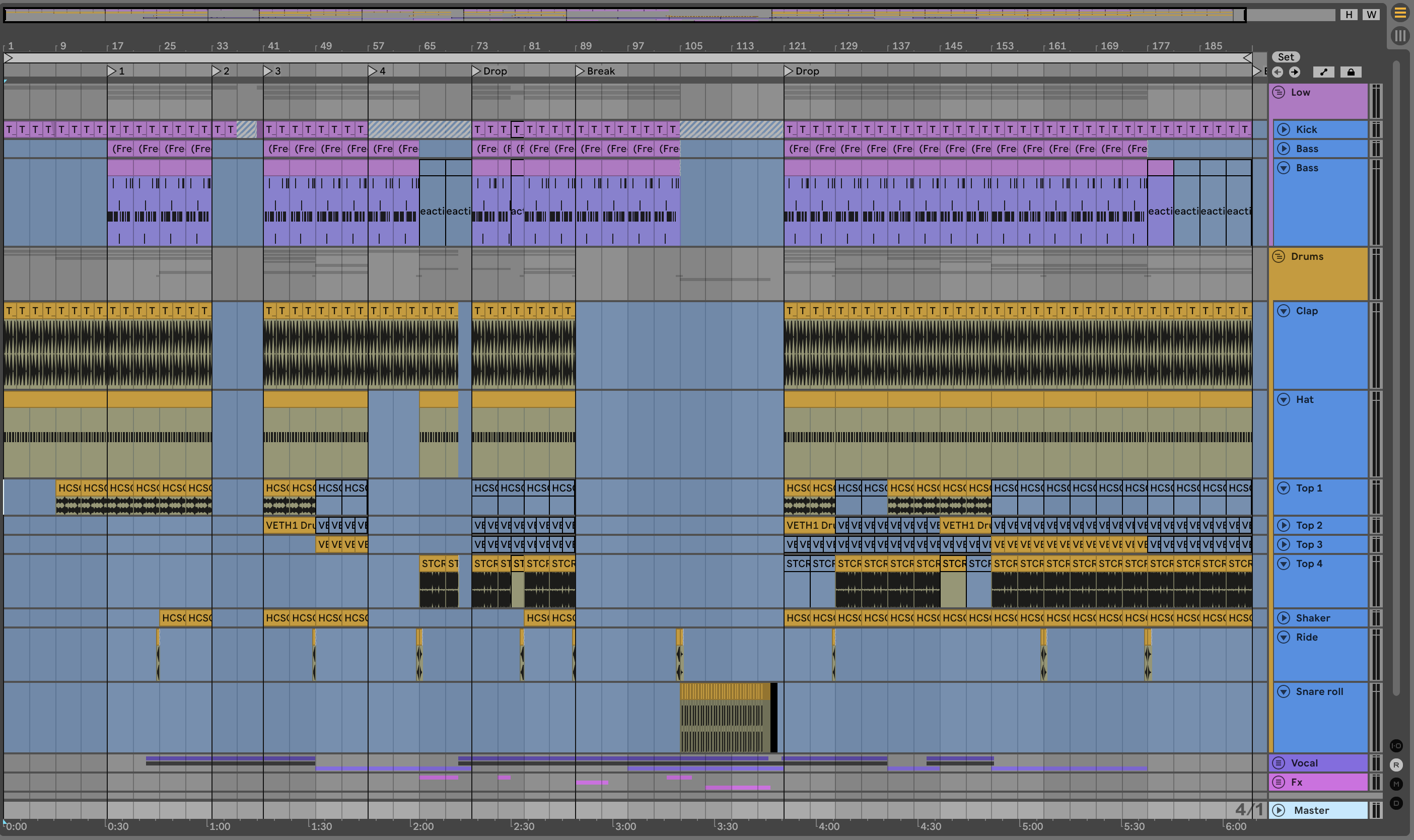The height and width of the screenshot is (840, 1414).
Task: Jump to next locator arrow
Action: pos(1295,72)
